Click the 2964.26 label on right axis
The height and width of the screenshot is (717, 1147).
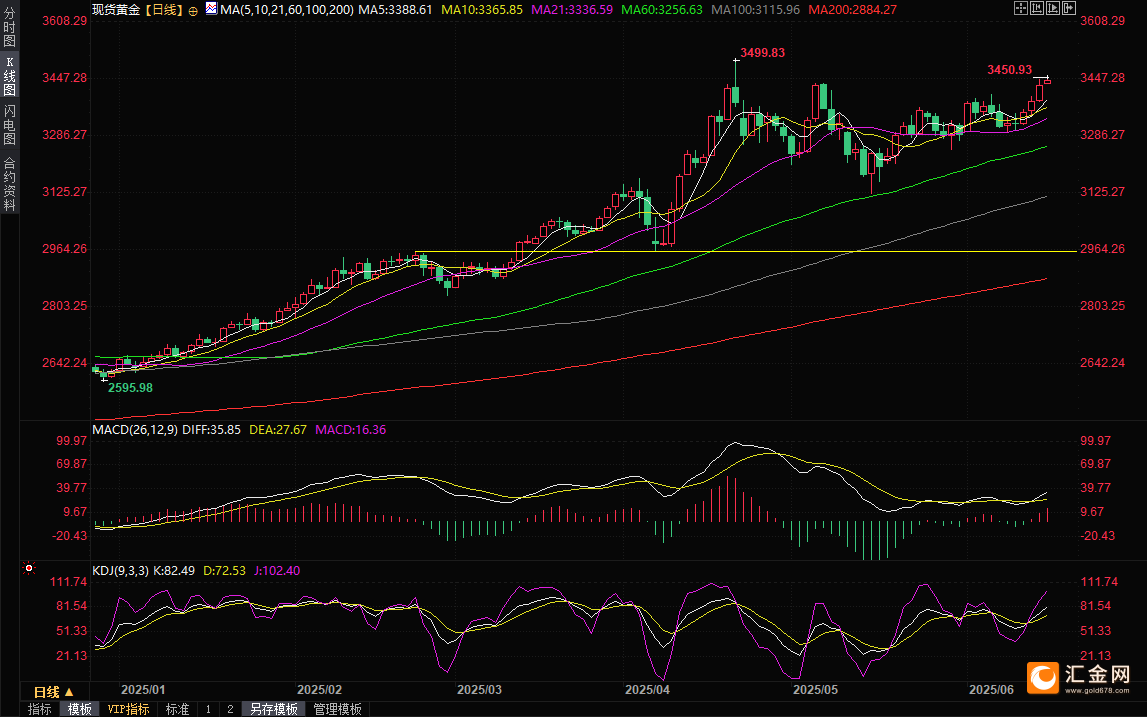1102,249
